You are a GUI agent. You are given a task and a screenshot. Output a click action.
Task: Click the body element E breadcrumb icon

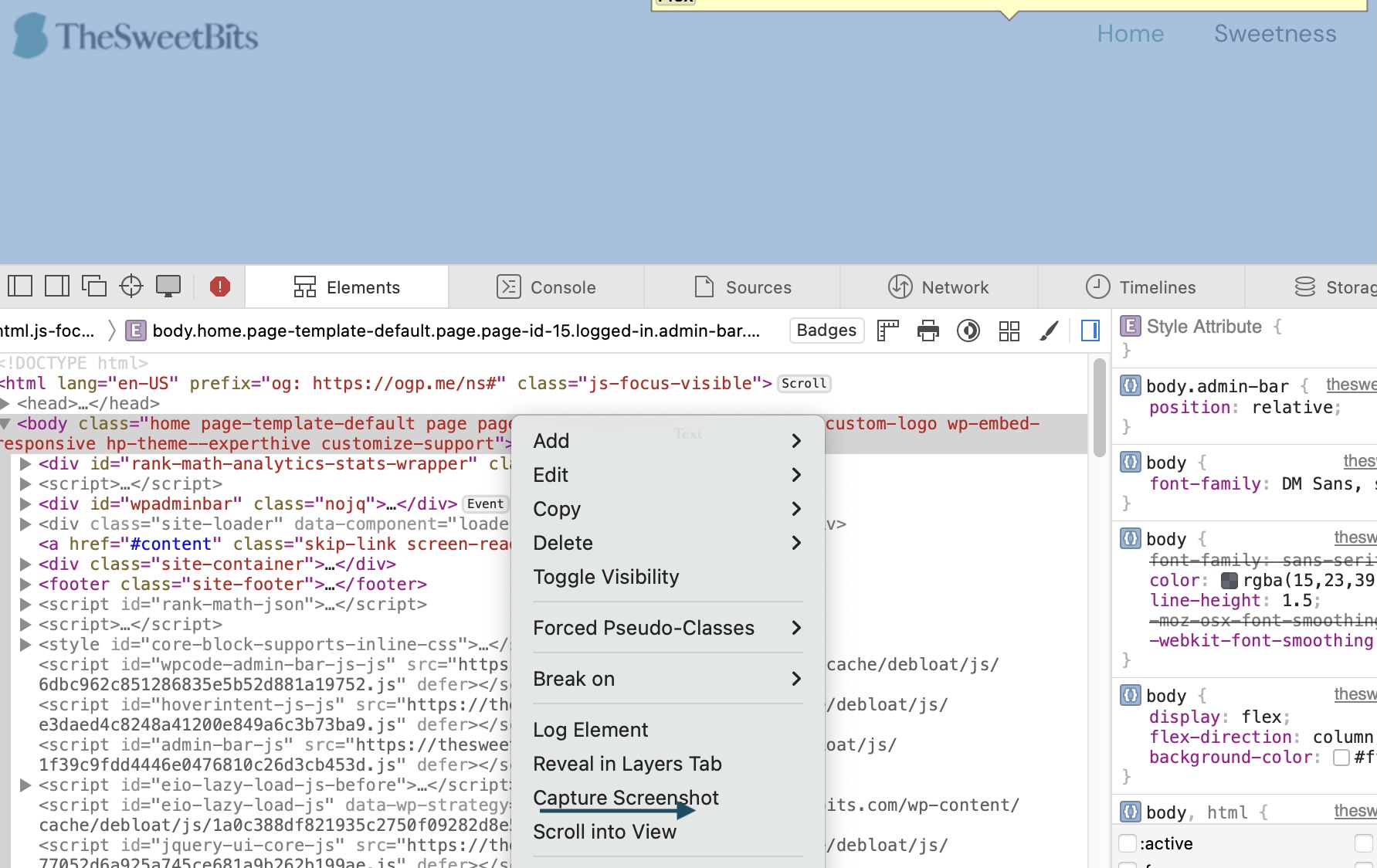point(135,331)
